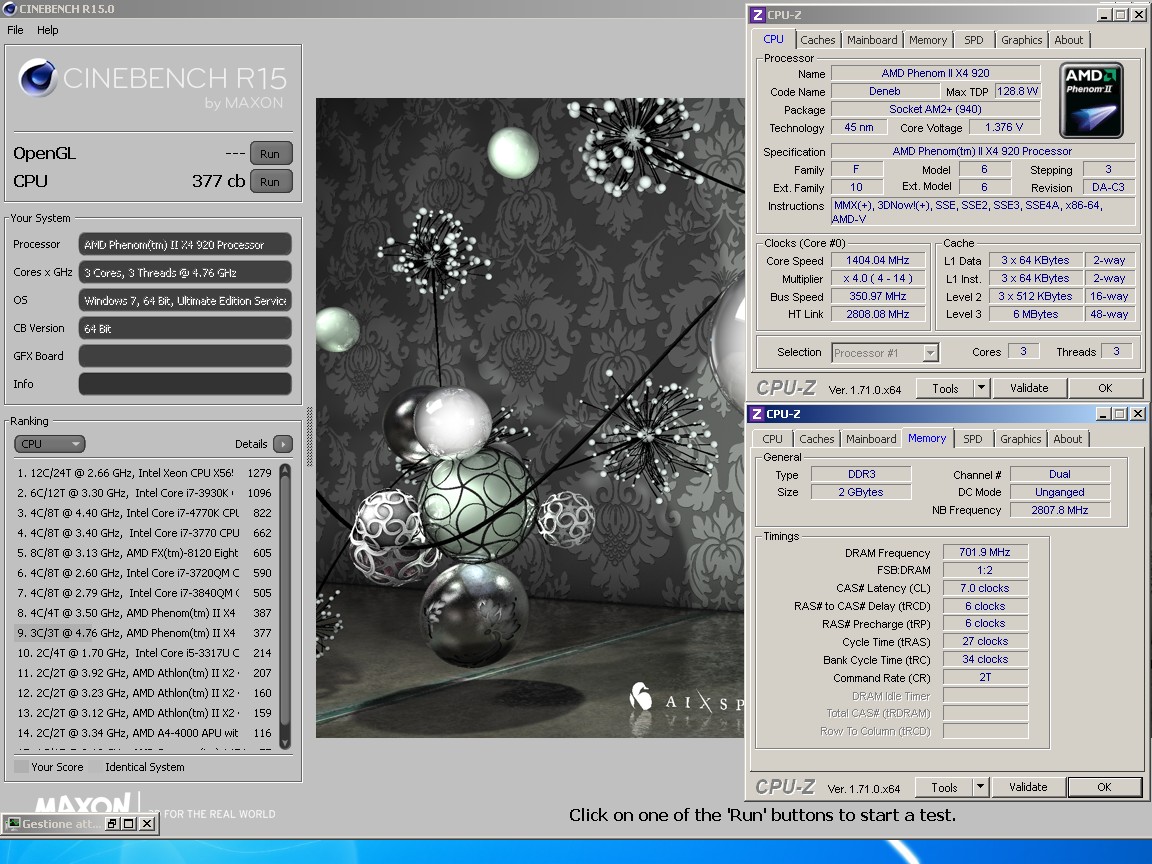The width and height of the screenshot is (1152, 864).
Task: Click the empty Info field
Action: (x=185, y=384)
